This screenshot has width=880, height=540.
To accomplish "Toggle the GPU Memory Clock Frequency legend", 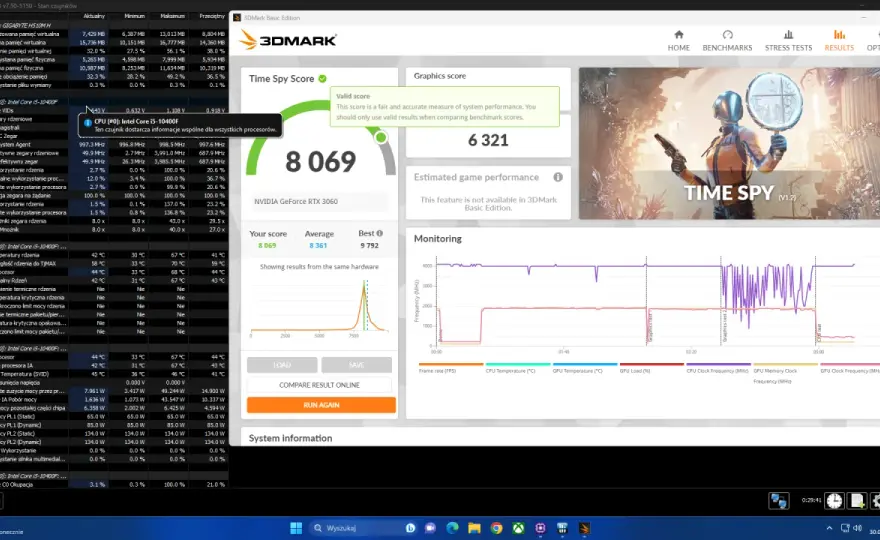I will point(785,373).
